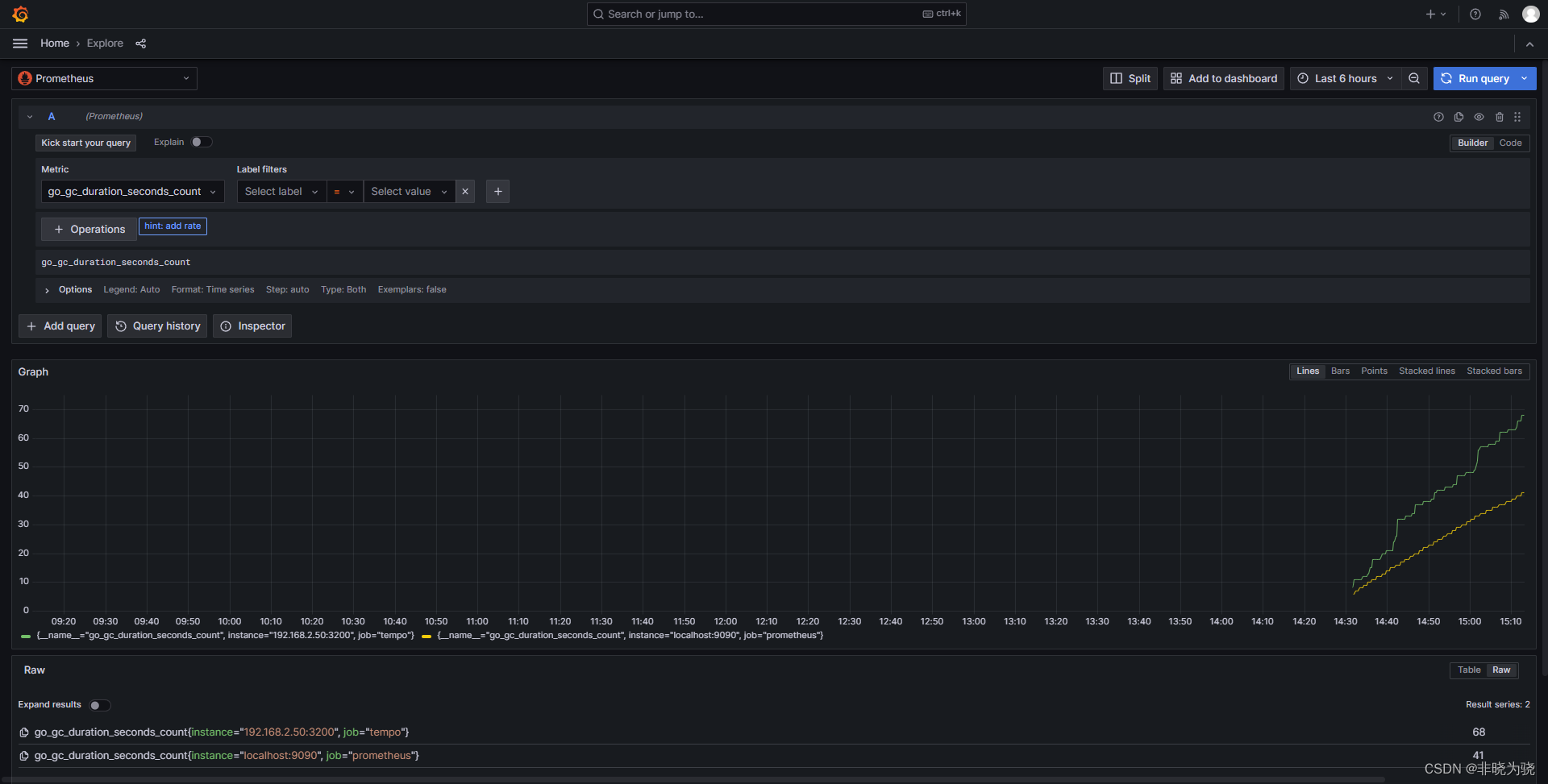Open Query history

point(157,326)
